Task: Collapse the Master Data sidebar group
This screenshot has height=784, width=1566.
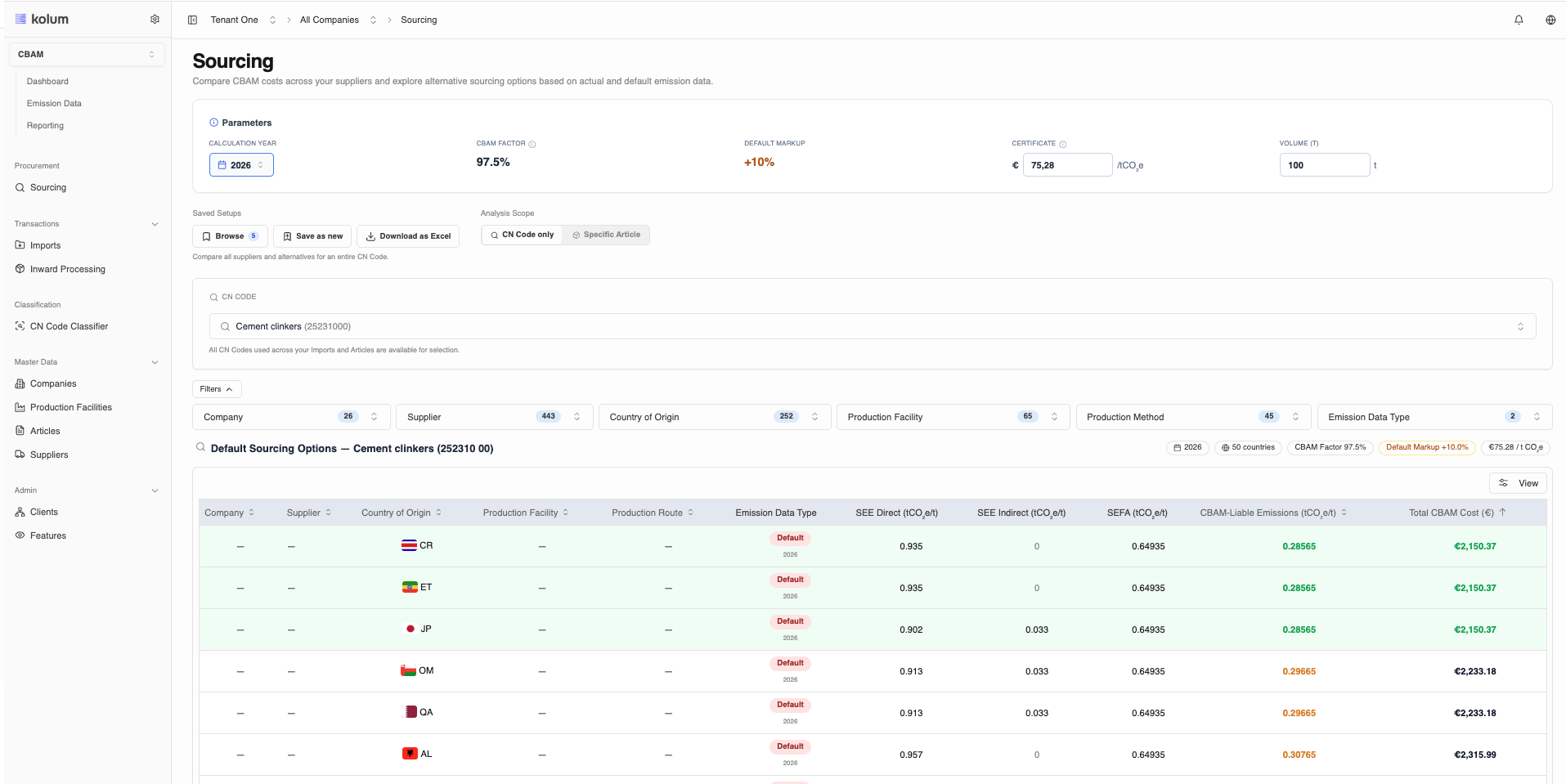Action: 155,362
